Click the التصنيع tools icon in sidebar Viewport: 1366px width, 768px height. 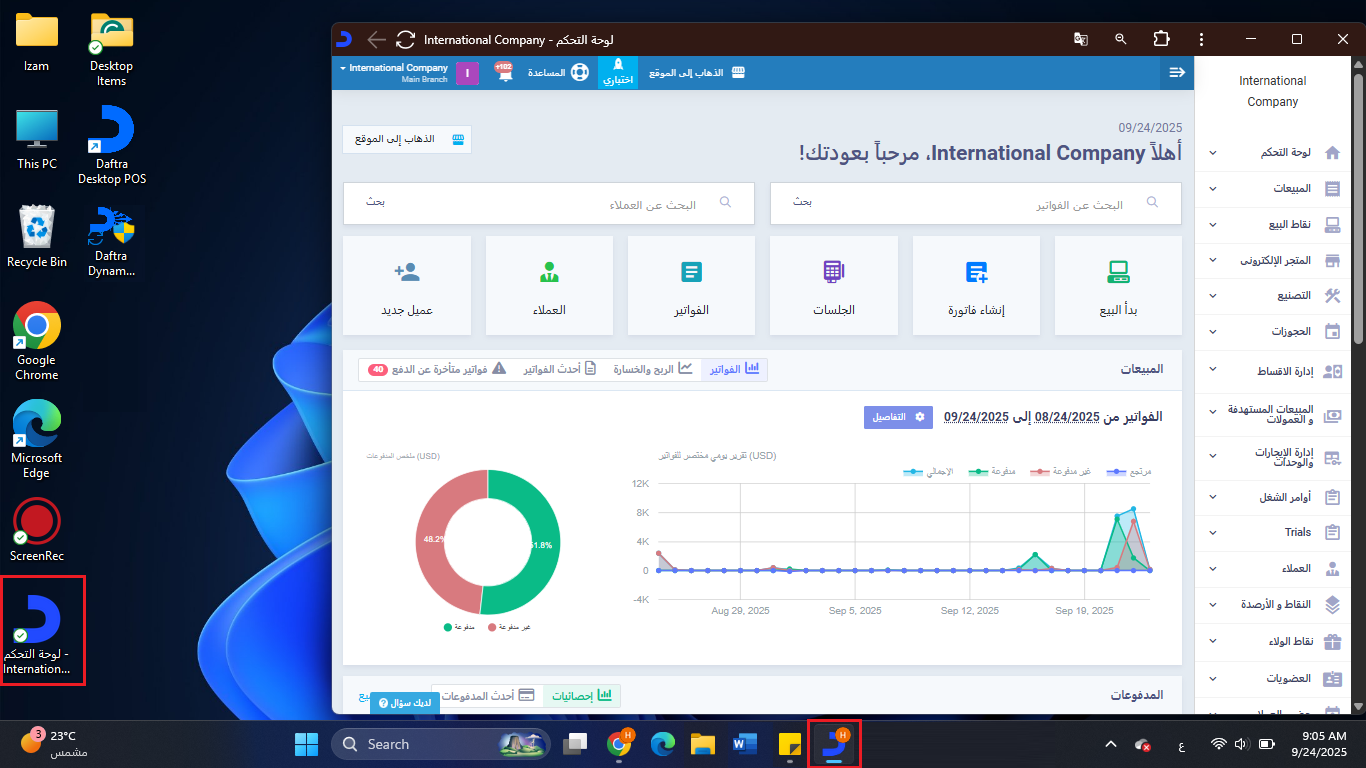(x=1331, y=296)
